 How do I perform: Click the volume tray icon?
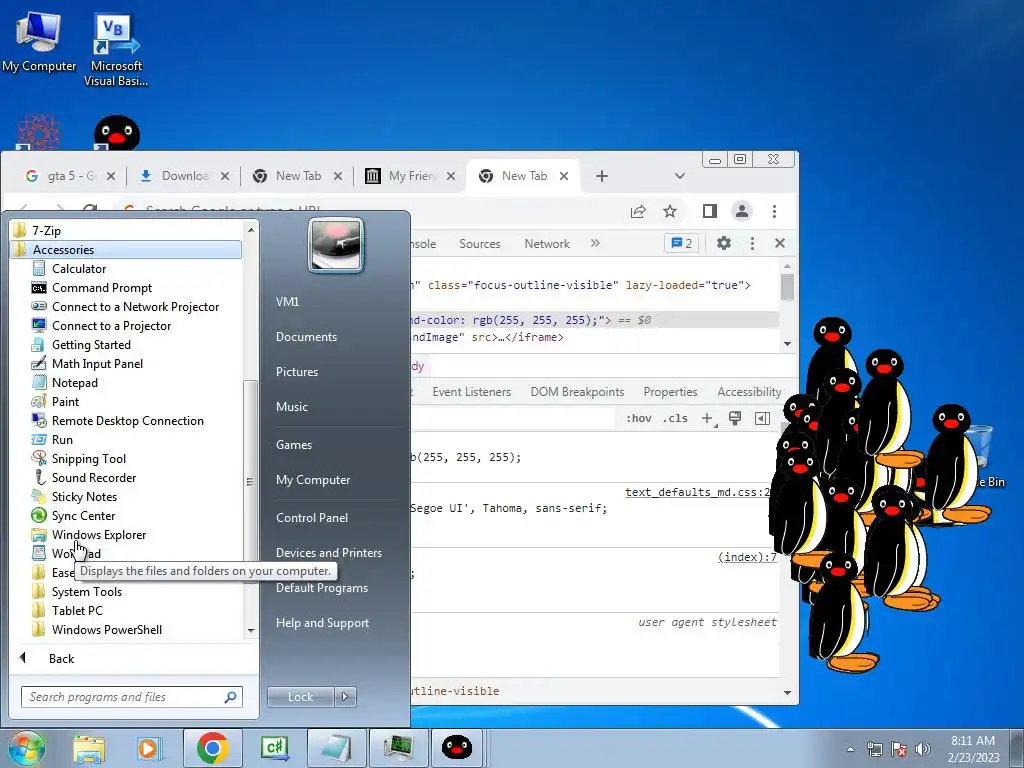923,748
